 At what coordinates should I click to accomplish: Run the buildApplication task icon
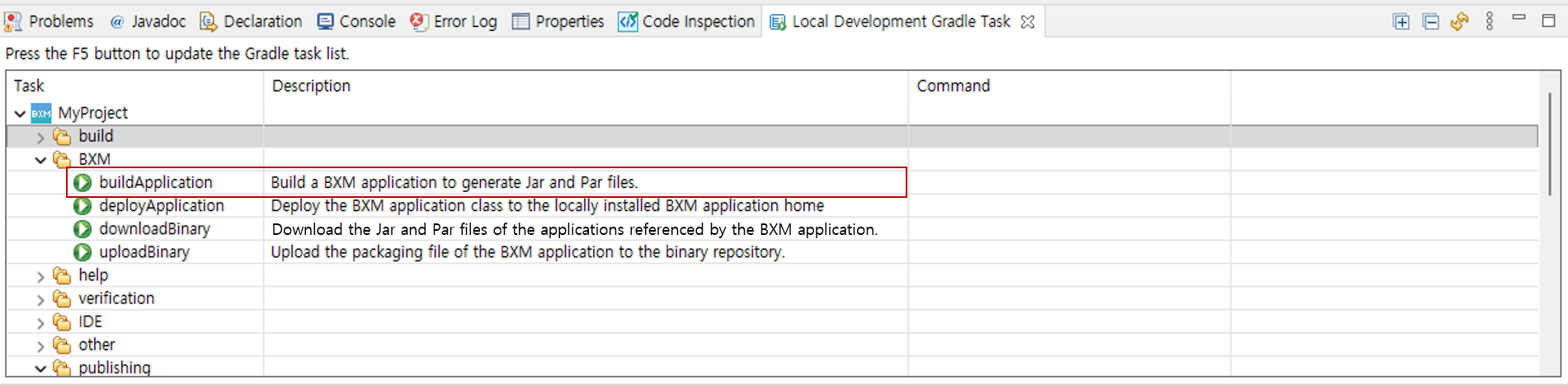[82, 182]
